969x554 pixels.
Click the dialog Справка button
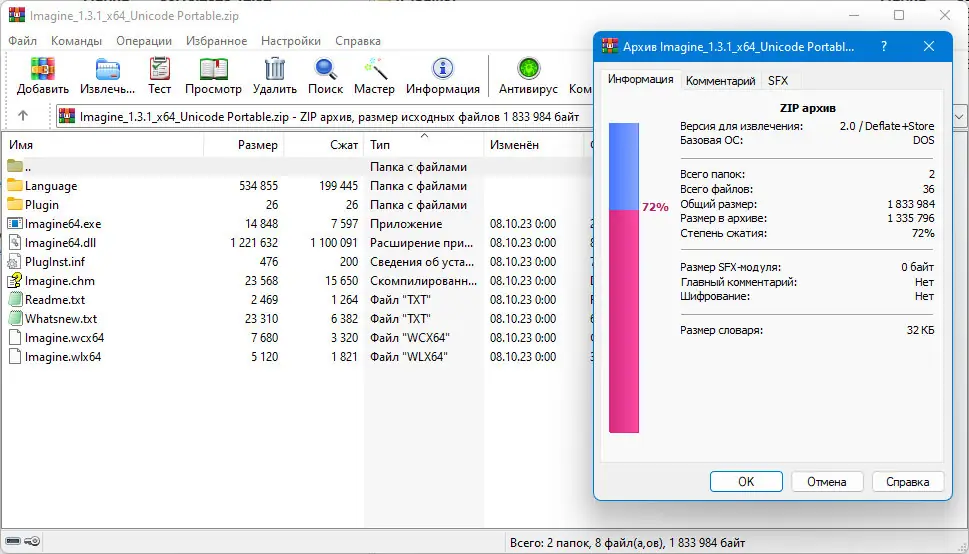coord(908,482)
